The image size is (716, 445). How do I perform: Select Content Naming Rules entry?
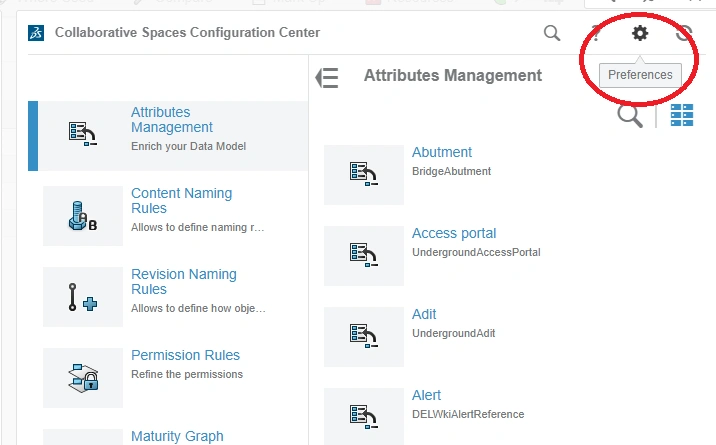point(181,201)
